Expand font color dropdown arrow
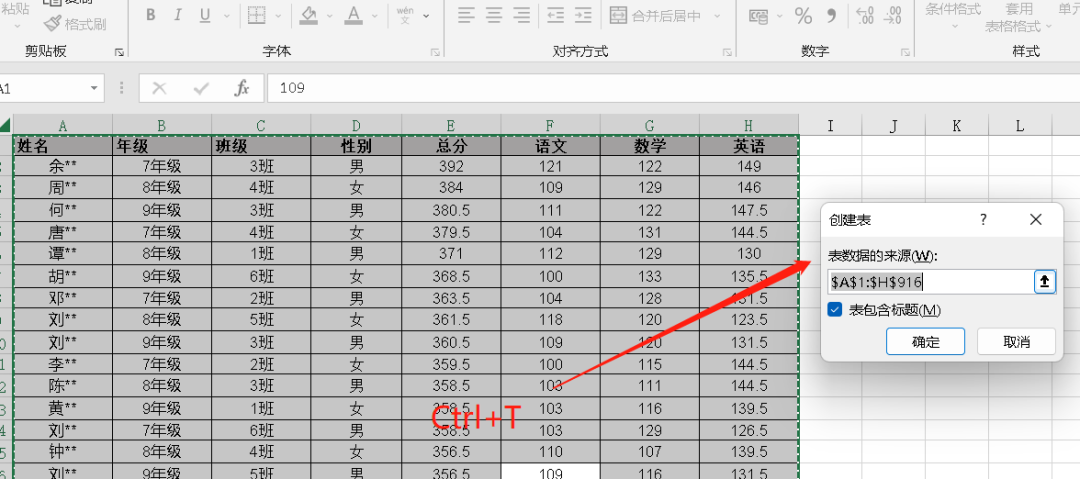The height and width of the screenshot is (479, 1080). pos(374,16)
